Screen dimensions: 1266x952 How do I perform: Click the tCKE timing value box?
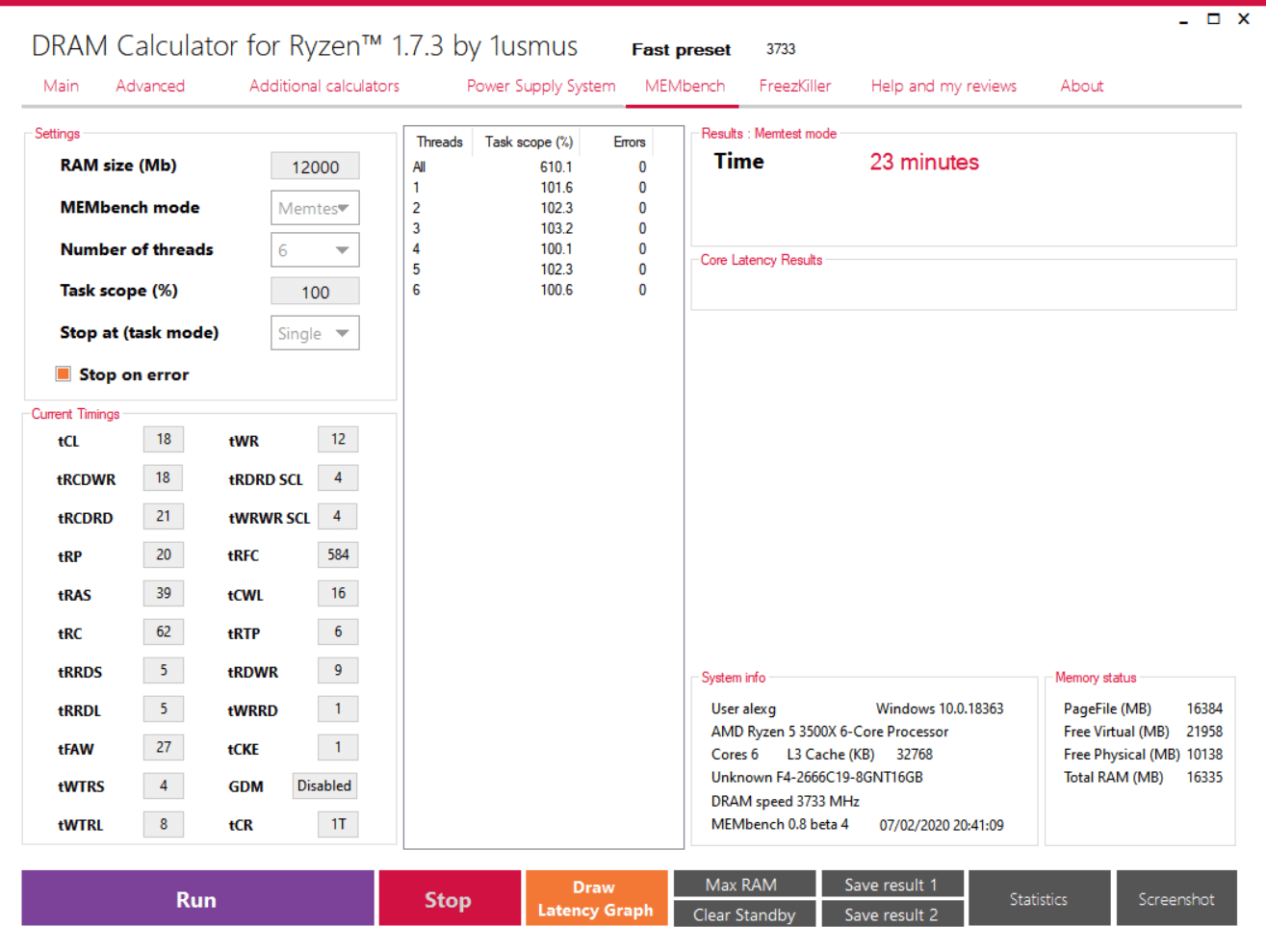pyautogui.click(x=338, y=747)
